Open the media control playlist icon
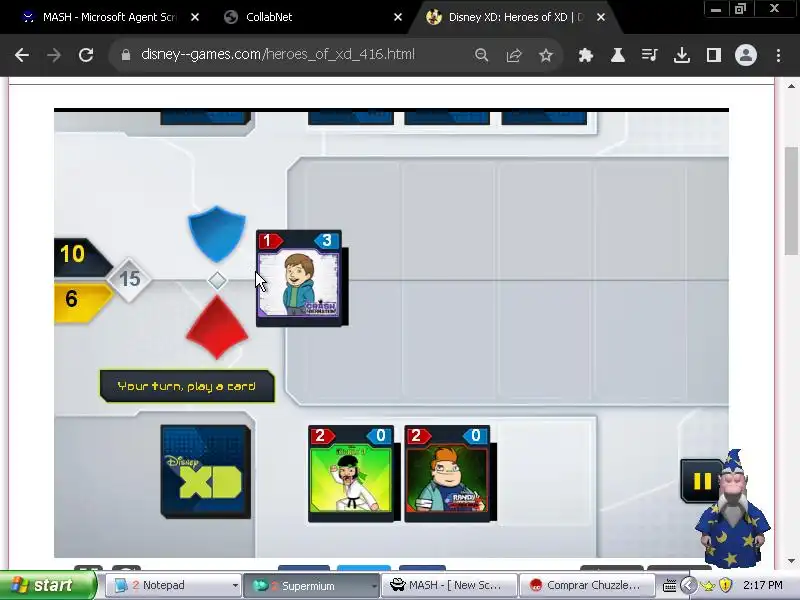Screen dimensions: 800x600 point(649,55)
